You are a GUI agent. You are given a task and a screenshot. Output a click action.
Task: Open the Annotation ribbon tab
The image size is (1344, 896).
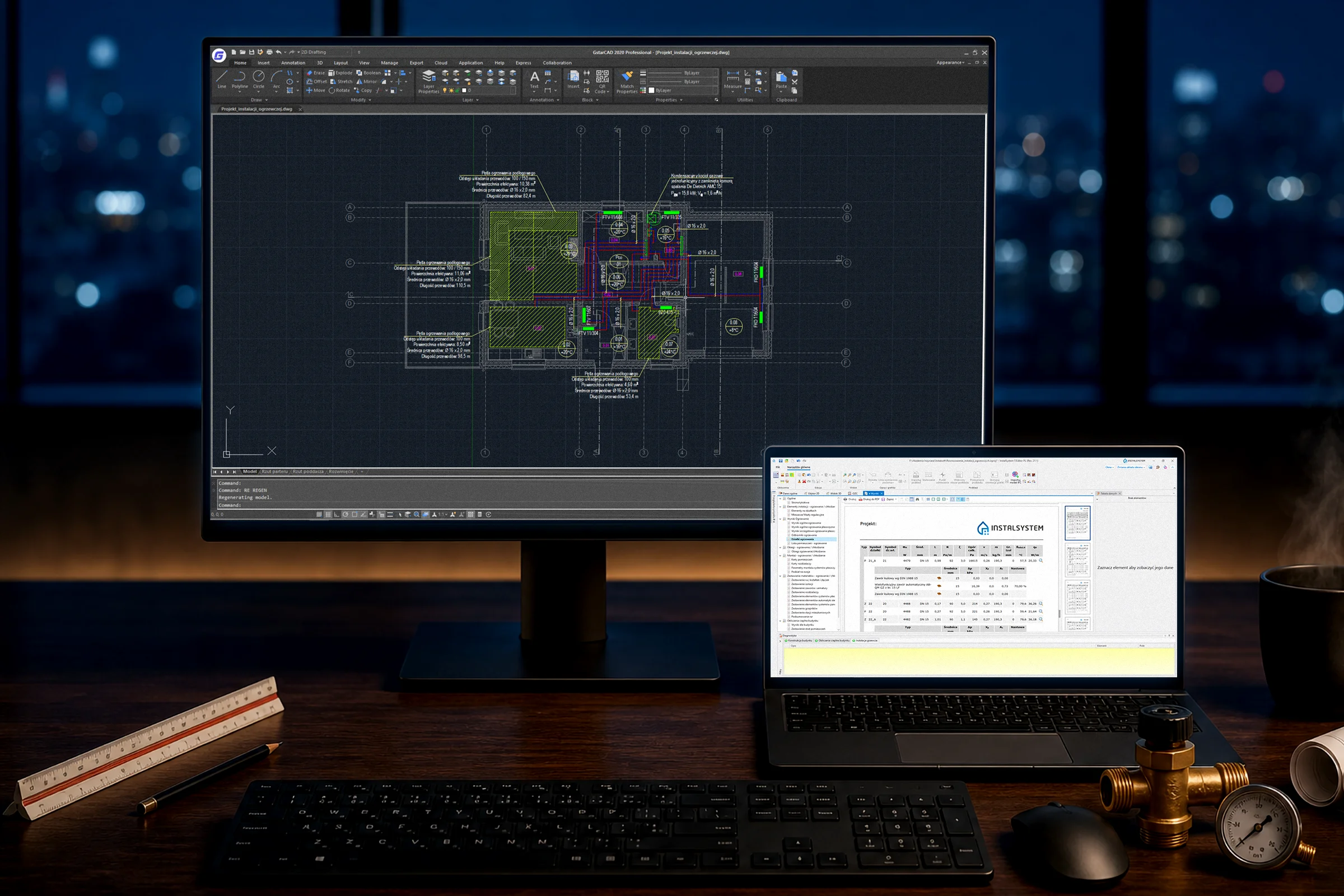(293, 63)
